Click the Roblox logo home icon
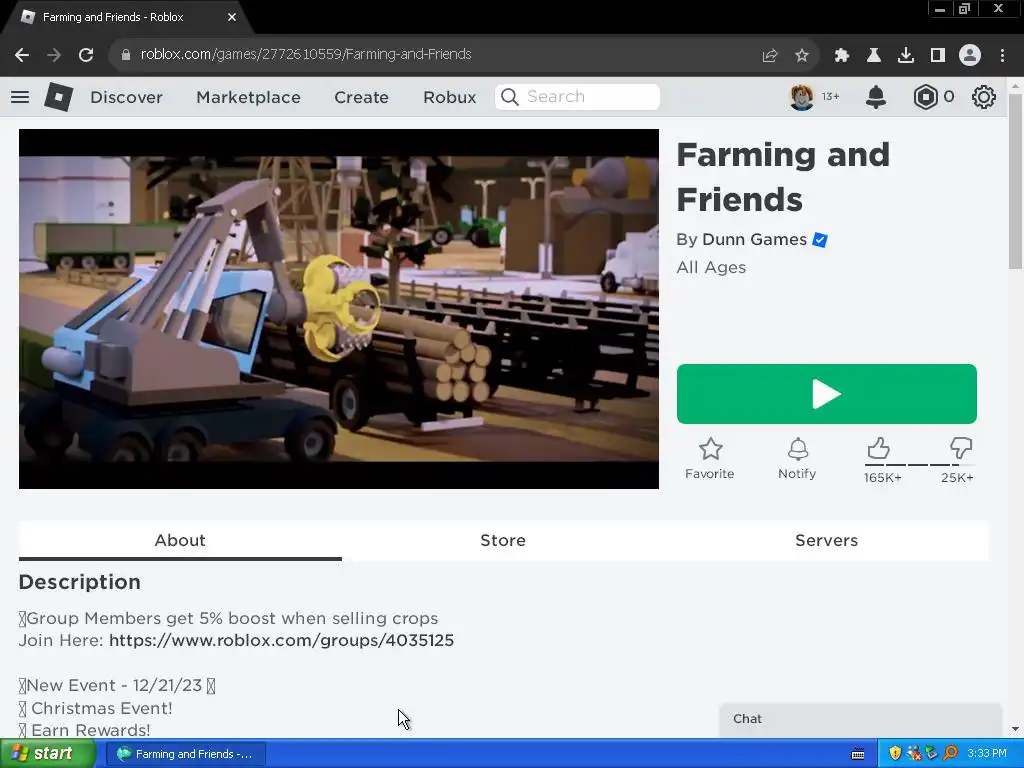Viewport: 1024px width, 768px height. pyautogui.click(x=59, y=97)
